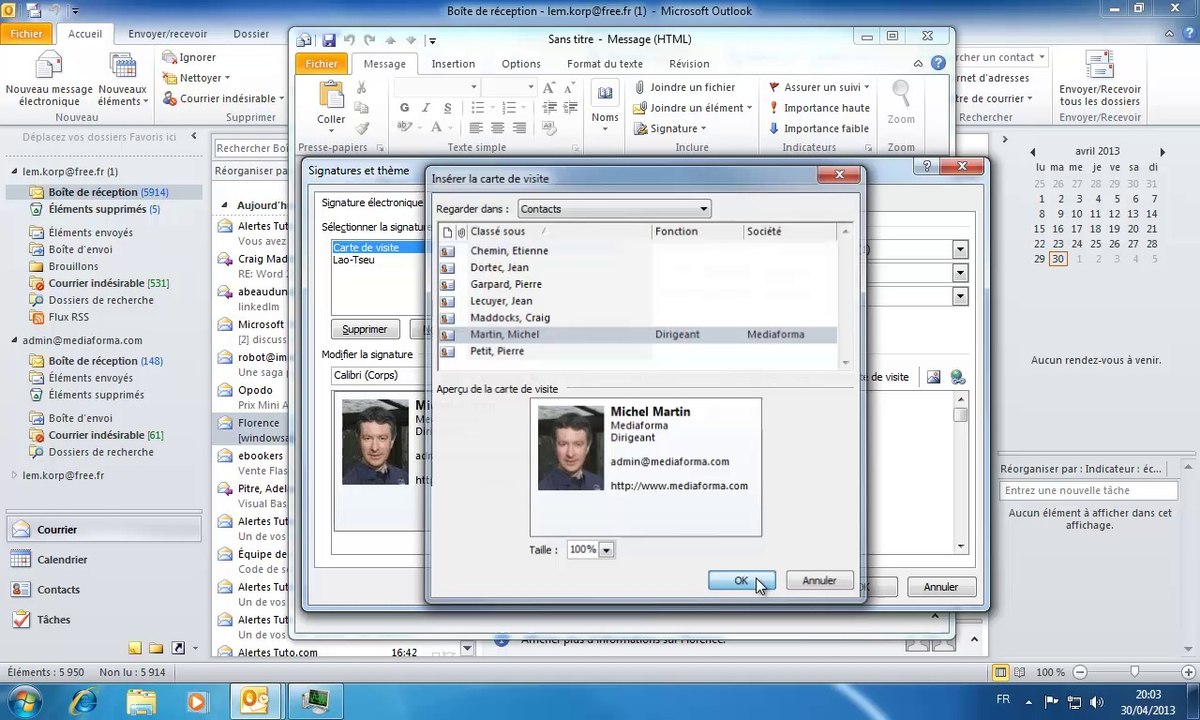Click insert hyperlink icon in signature editor
The height and width of the screenshot is (720, 1200).
(958, 377)
